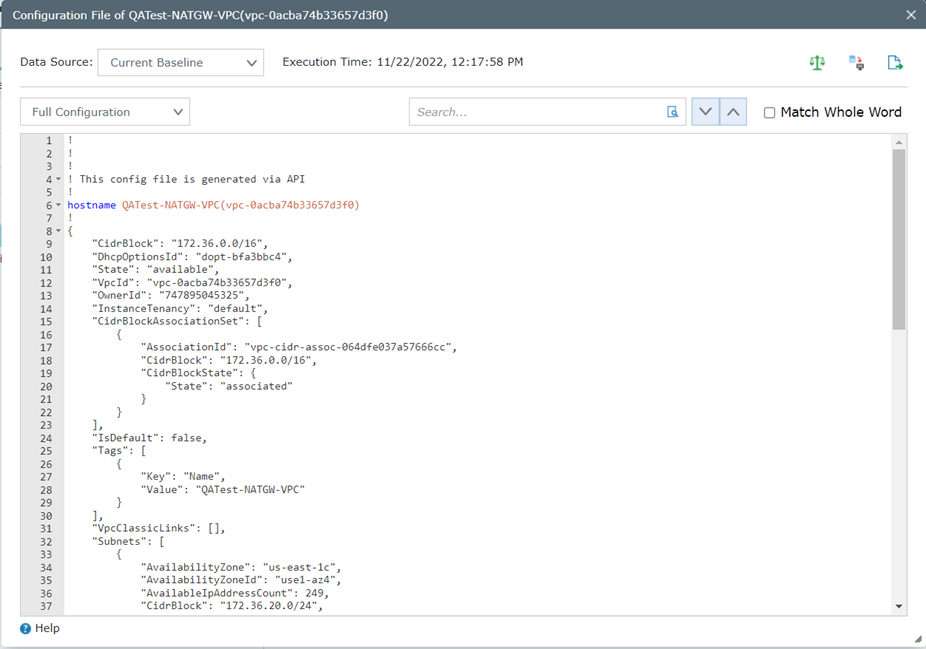Click the database retrieve live data icon
The image size is (926, 649).
click(856, 63)
